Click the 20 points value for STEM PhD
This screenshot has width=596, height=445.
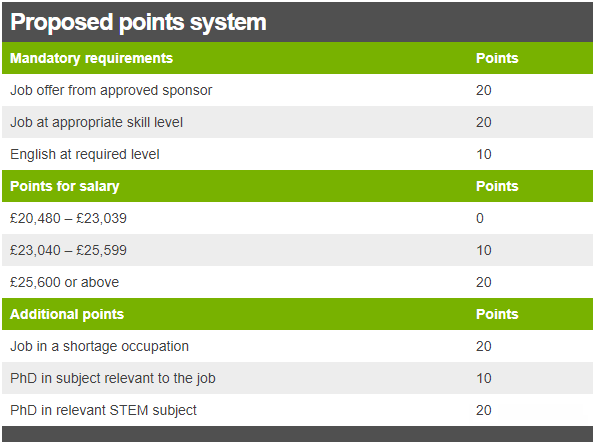coord(484,410)
